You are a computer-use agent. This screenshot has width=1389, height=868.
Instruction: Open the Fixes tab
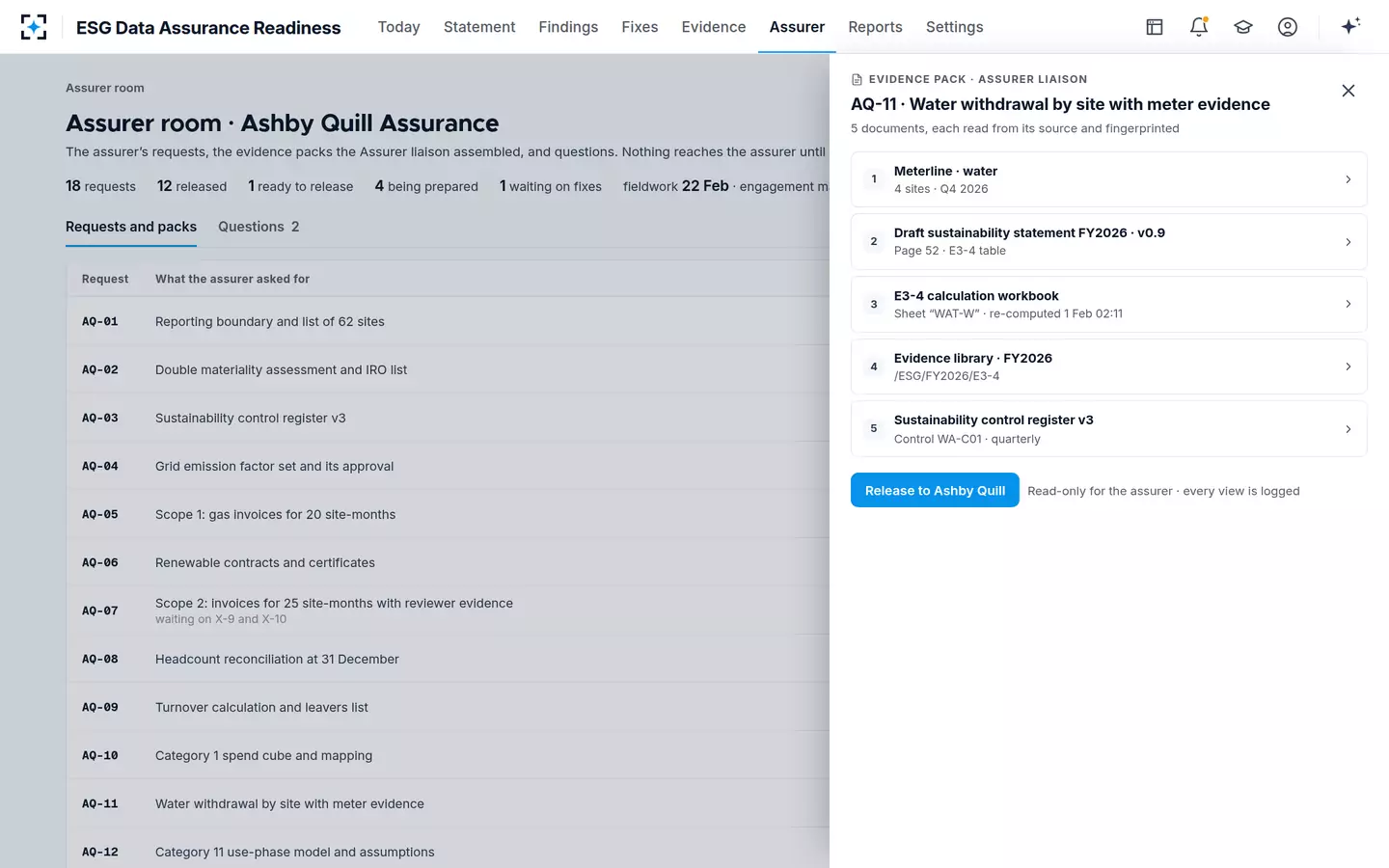point(640,27)
